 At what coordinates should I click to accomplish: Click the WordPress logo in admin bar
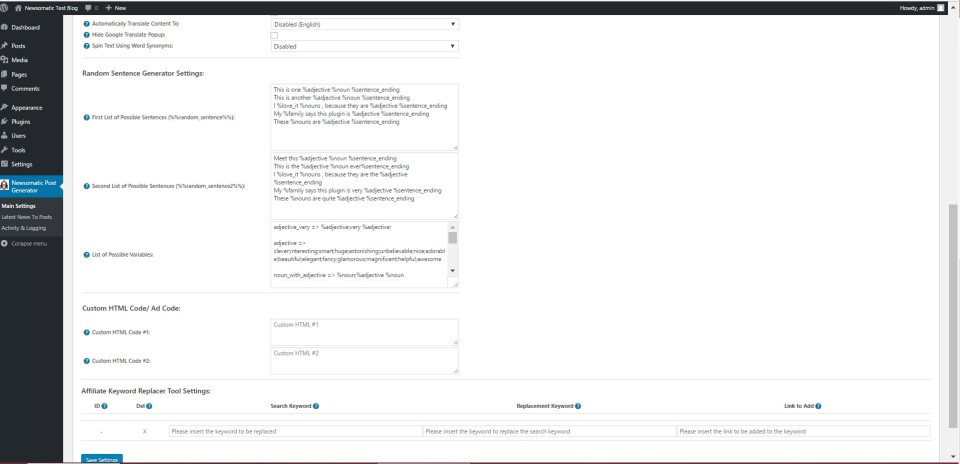pos(6,7)
